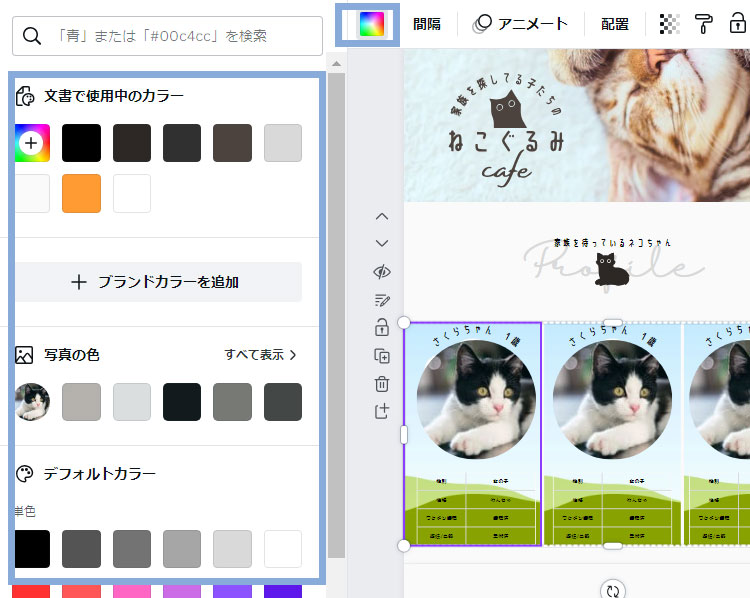Click すべて表示 link for photo colors

261,355
